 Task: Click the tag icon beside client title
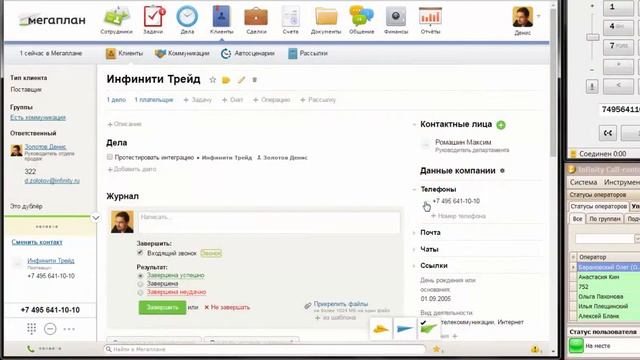click(x=226, y=80)
